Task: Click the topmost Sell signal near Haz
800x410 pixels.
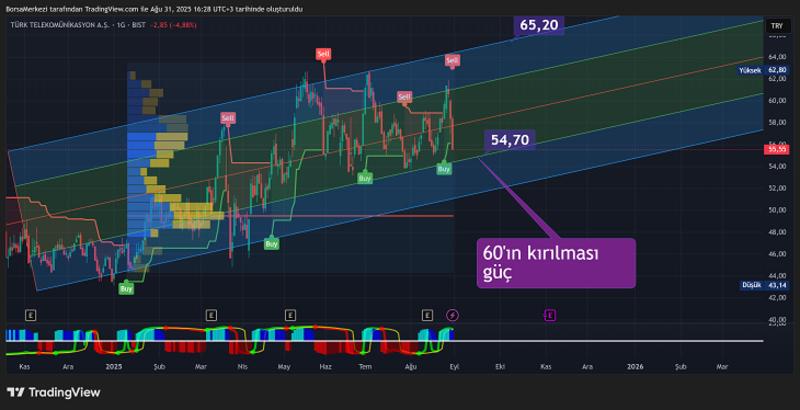Action: tap(323, 54)
